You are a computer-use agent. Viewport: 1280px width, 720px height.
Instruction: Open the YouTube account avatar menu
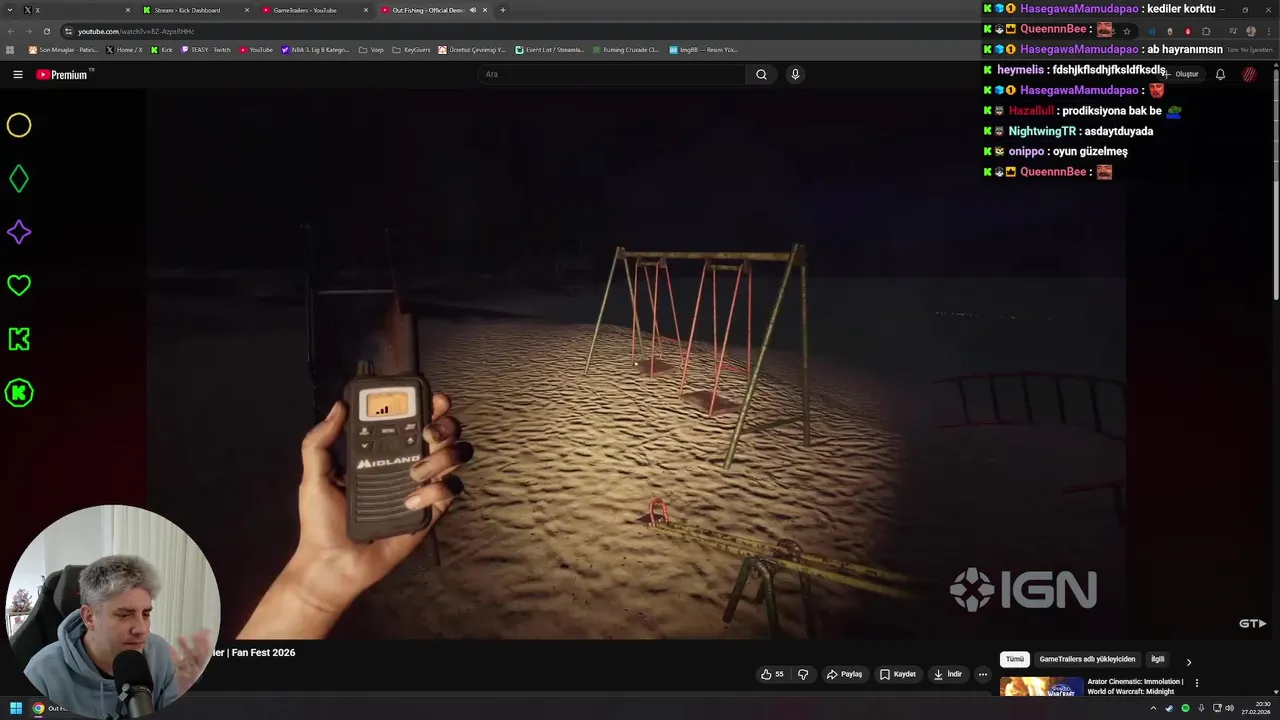(x=1249, y=74)
